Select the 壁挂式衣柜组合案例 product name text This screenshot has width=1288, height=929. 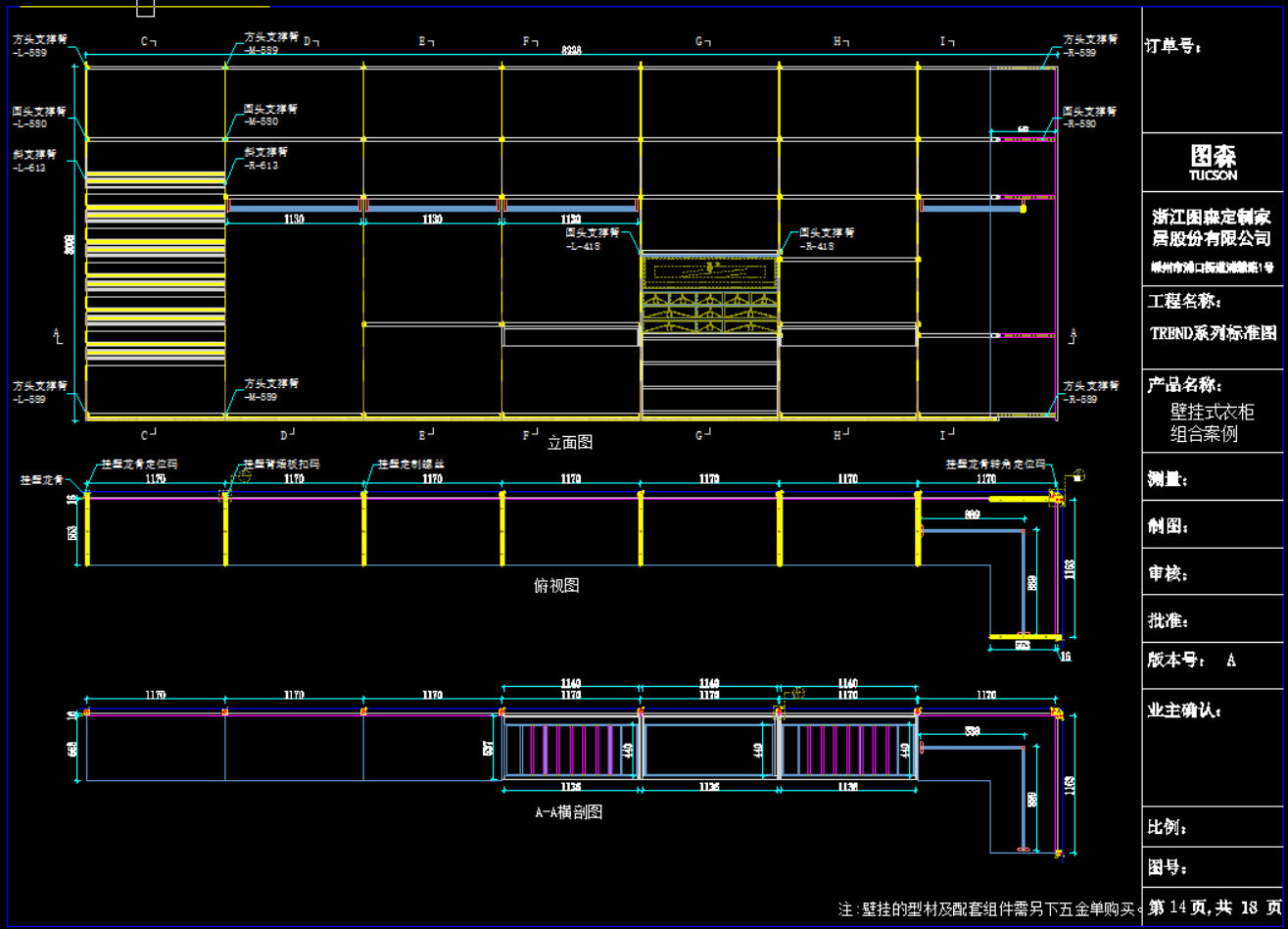[1212, 423]
